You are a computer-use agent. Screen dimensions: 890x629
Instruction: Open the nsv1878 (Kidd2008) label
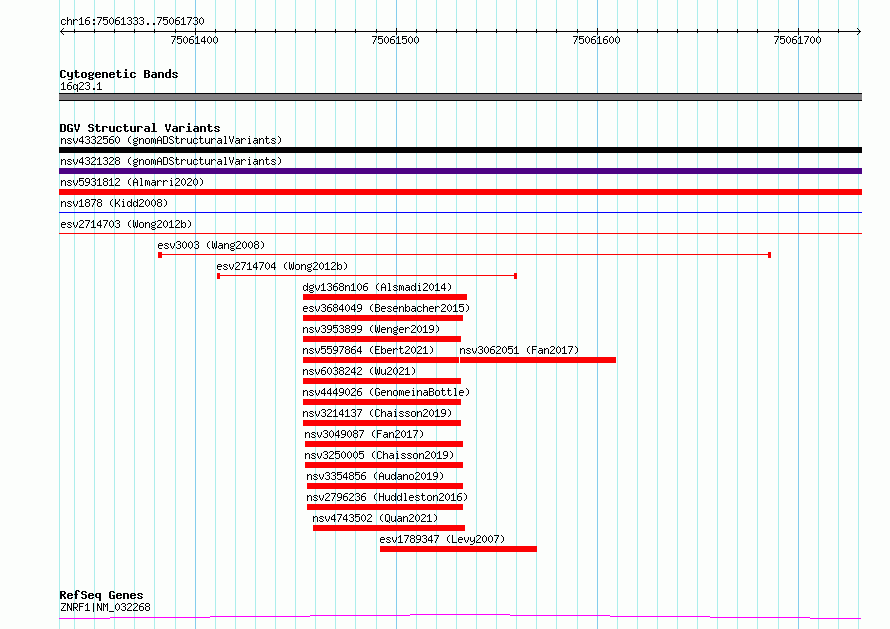point(114,203)
